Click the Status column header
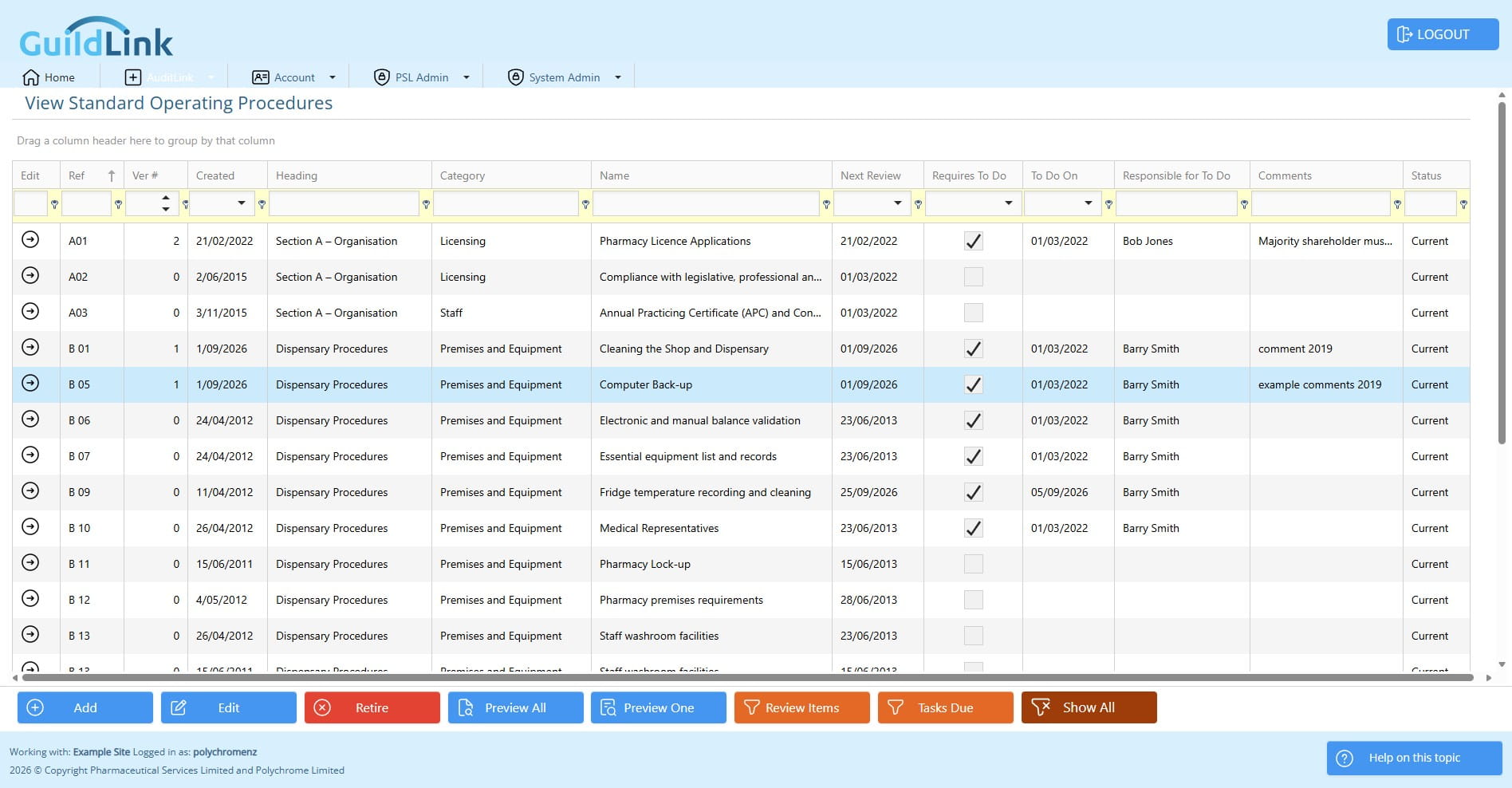Screen dimensions: 1512x788 (x=1436, y=175)
